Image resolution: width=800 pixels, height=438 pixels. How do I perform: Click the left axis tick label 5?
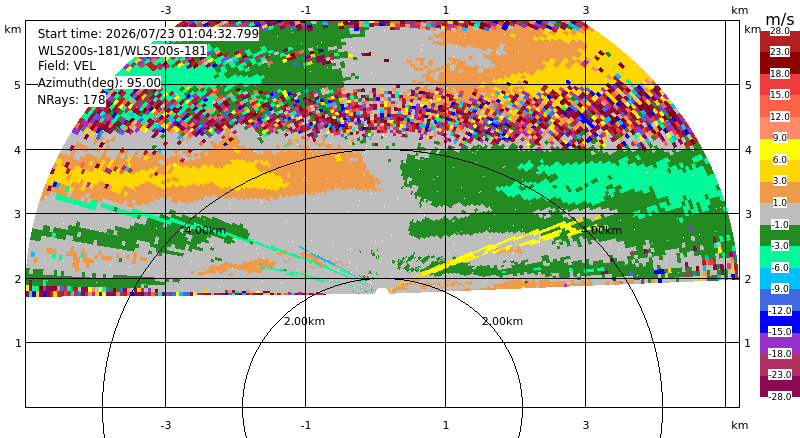(x=17, y=85)
